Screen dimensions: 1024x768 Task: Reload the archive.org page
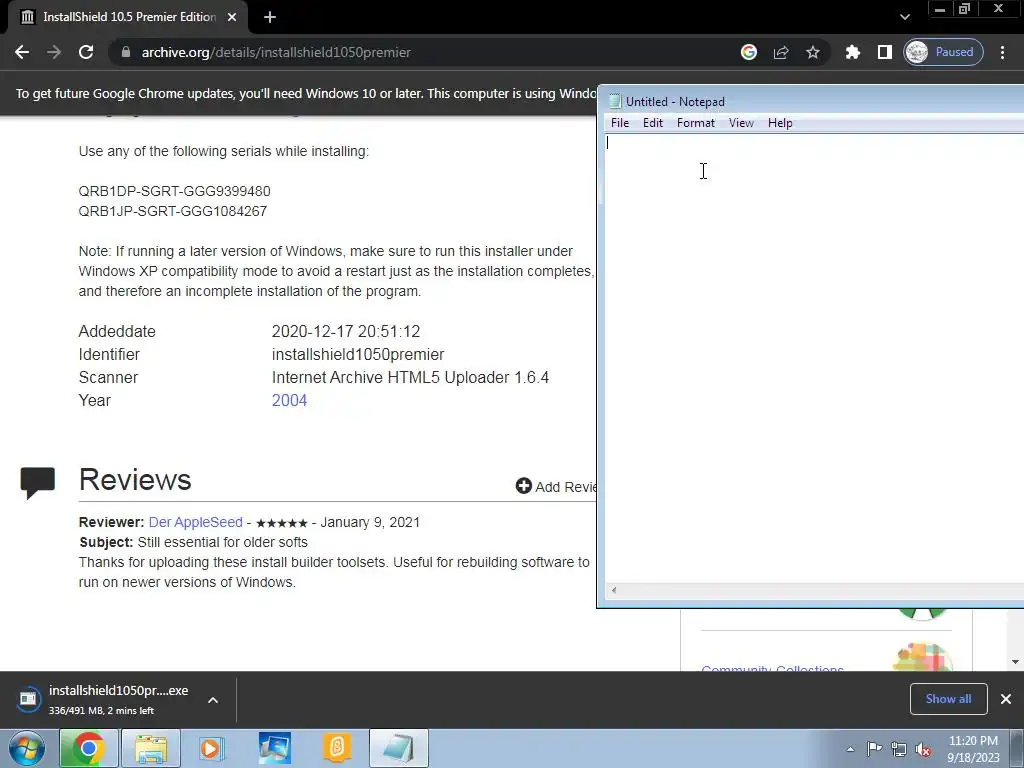pyautogui.click(x=86, y=52)
